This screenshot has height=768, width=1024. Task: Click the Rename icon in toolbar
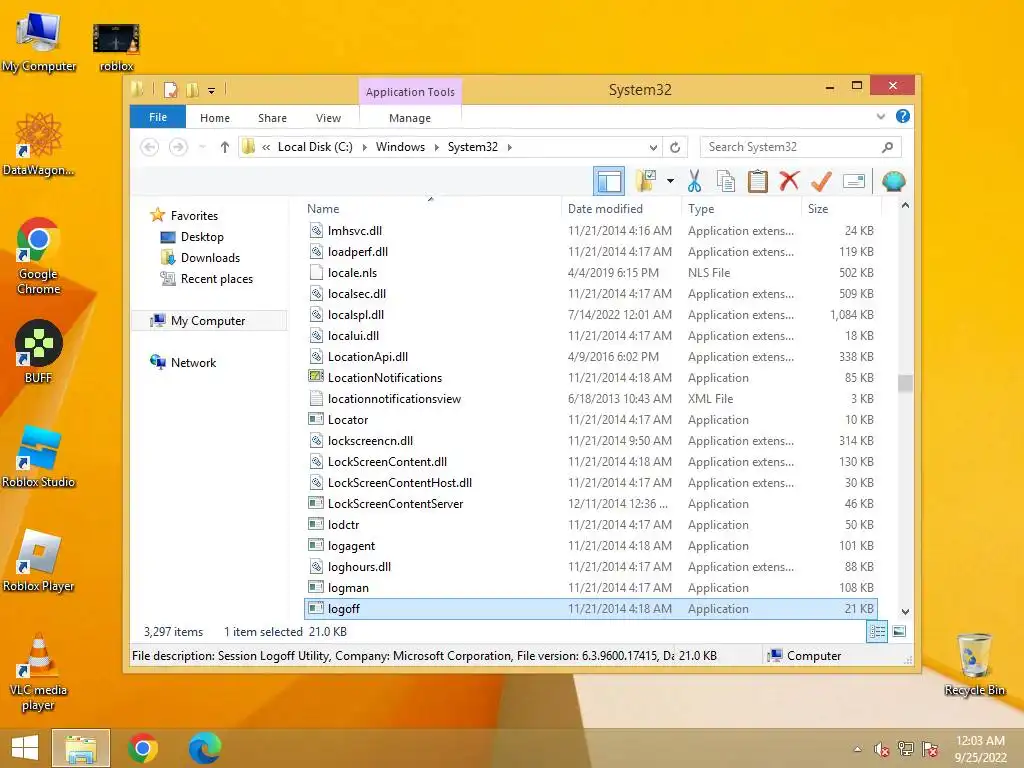click(x=854, y=182)
